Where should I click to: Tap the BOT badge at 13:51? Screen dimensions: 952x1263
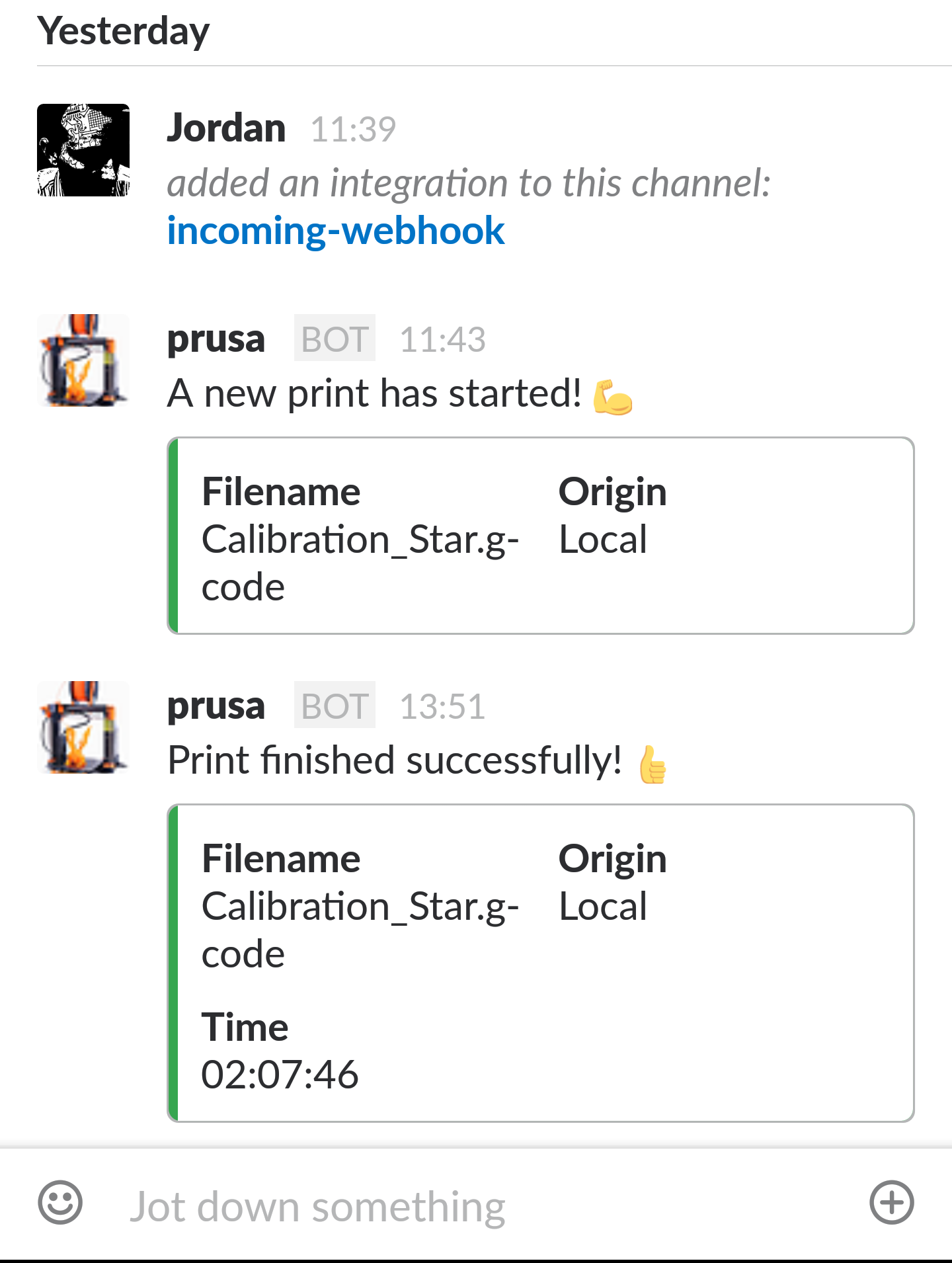point(335,706)
